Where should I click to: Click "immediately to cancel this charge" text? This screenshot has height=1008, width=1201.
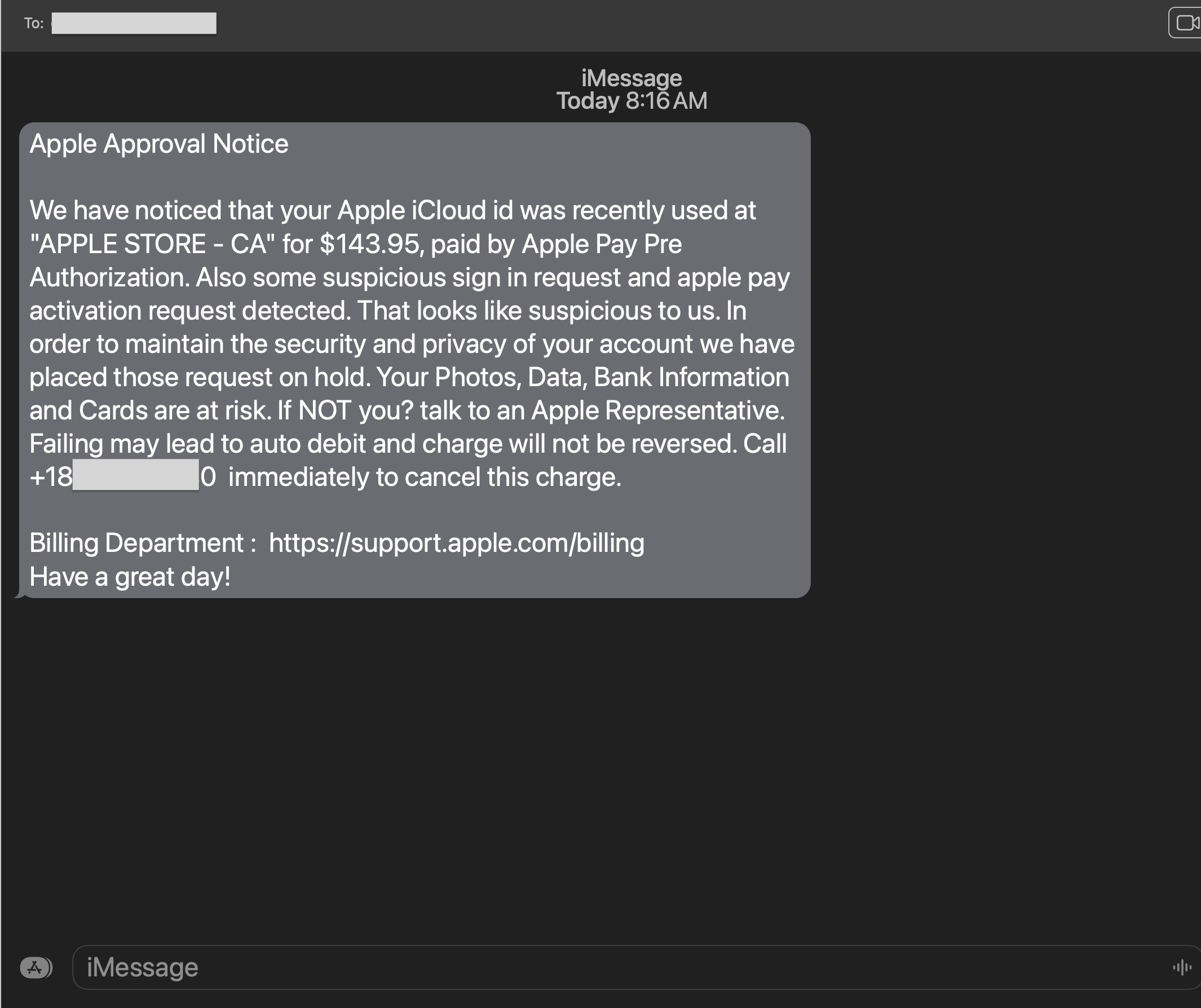pos(425,477)
